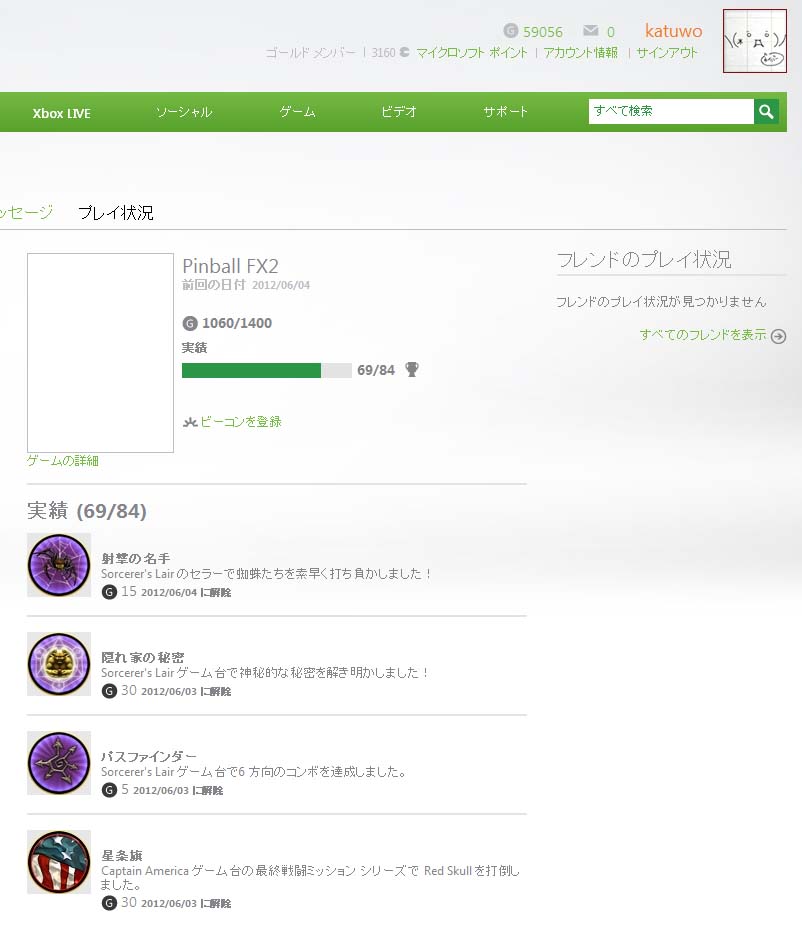Click the gamerscore G icon beside 59056
Screen dimensions: 802x926
(511, 31)
